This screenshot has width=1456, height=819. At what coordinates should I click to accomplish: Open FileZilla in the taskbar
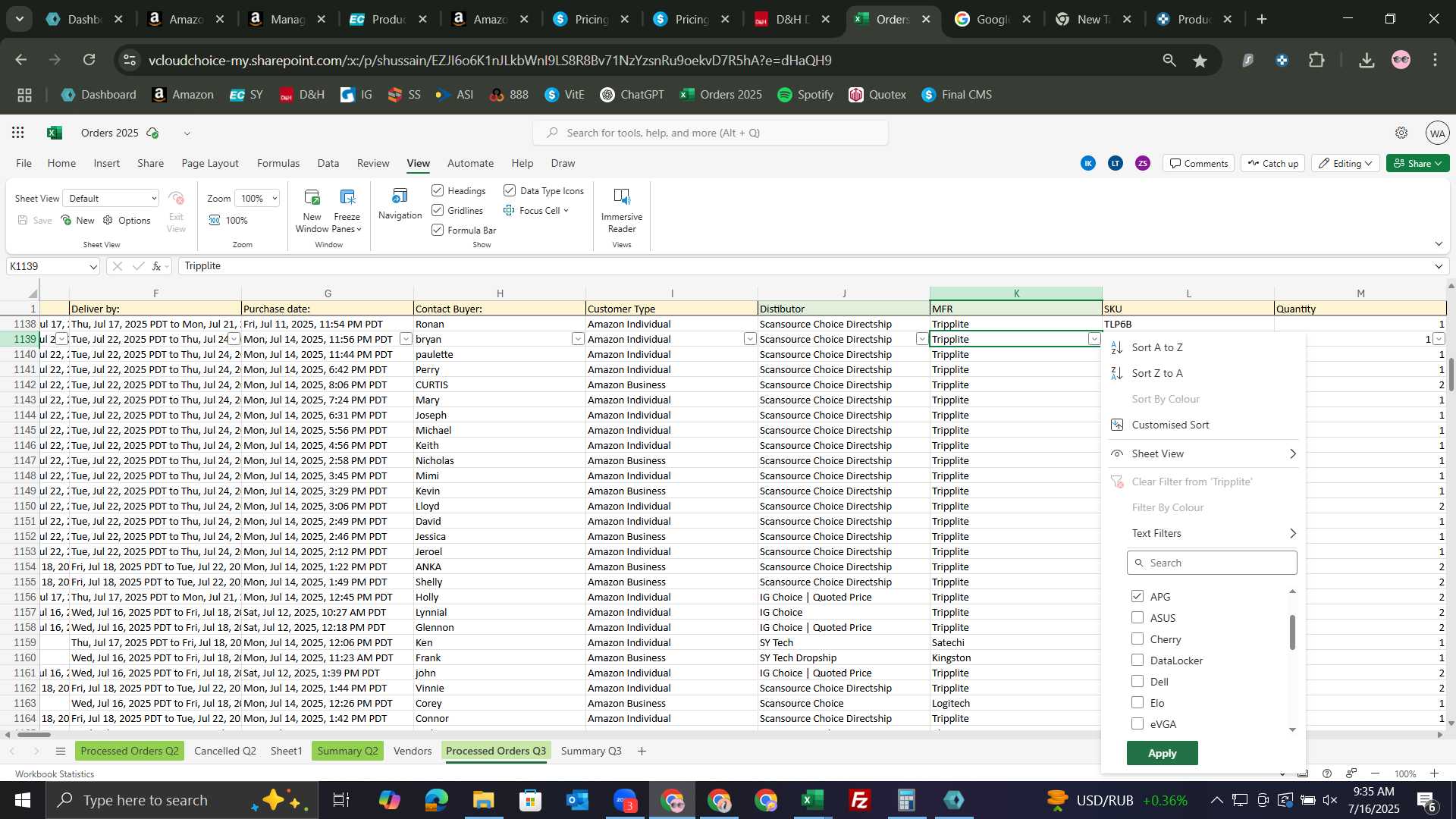coord(860,800)
